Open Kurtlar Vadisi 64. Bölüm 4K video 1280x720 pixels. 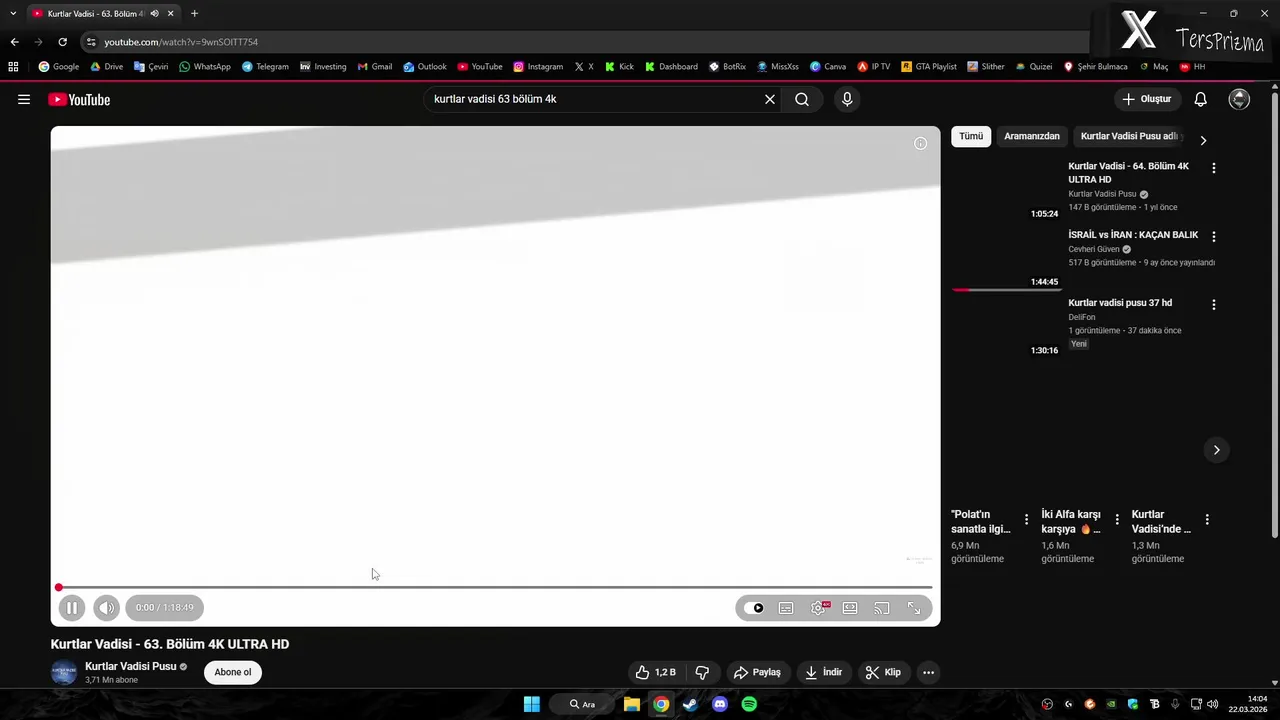1128,173
